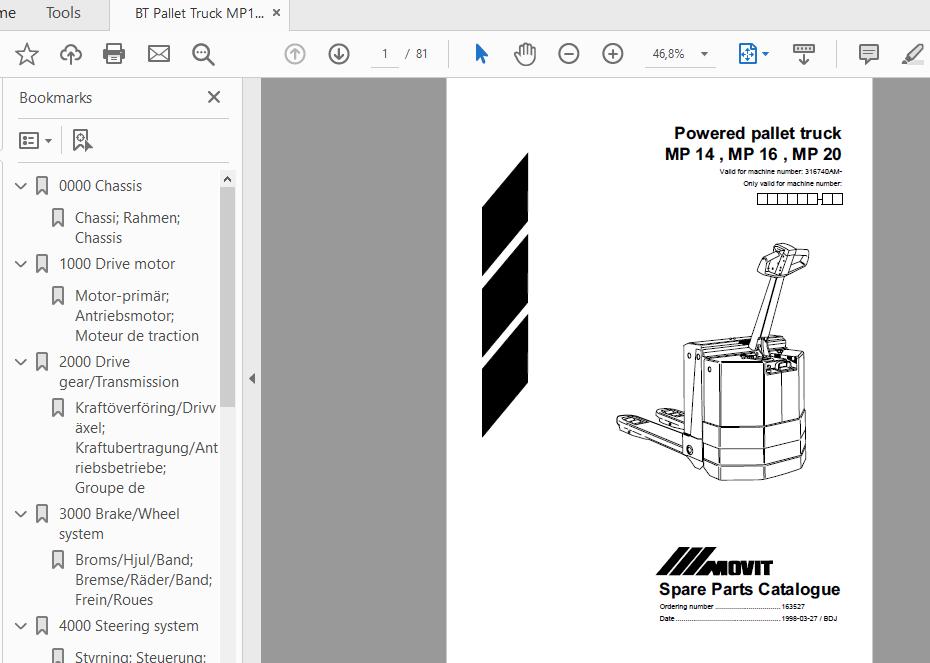Add a comment with the speech bubble icon
Viewport: 930px width, 663px height.
(x=868, y=54)
